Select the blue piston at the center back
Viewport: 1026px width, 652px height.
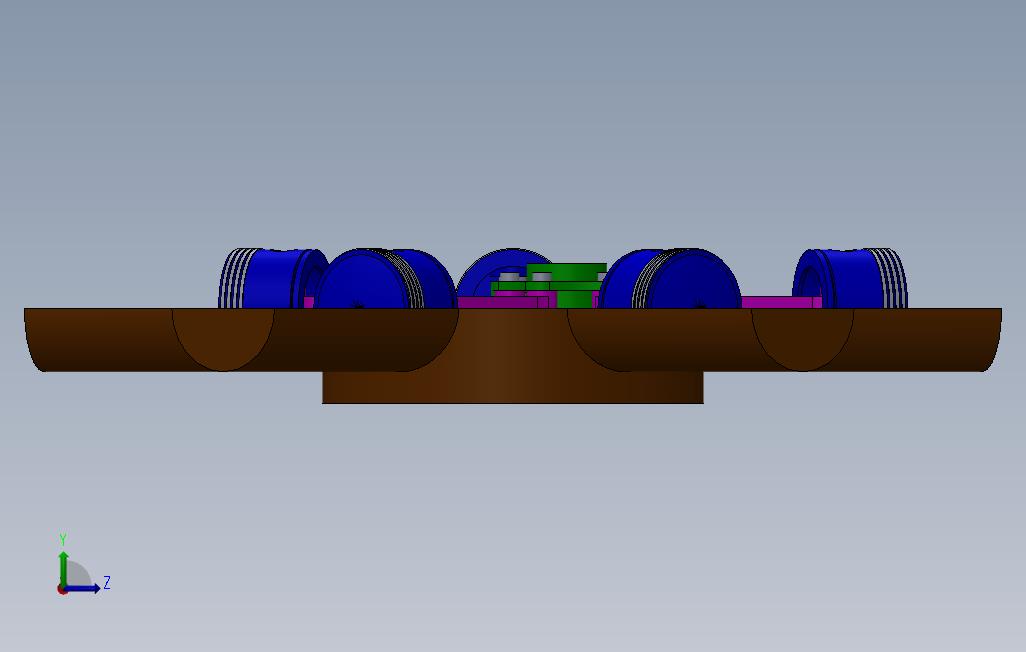click(504, 272)
